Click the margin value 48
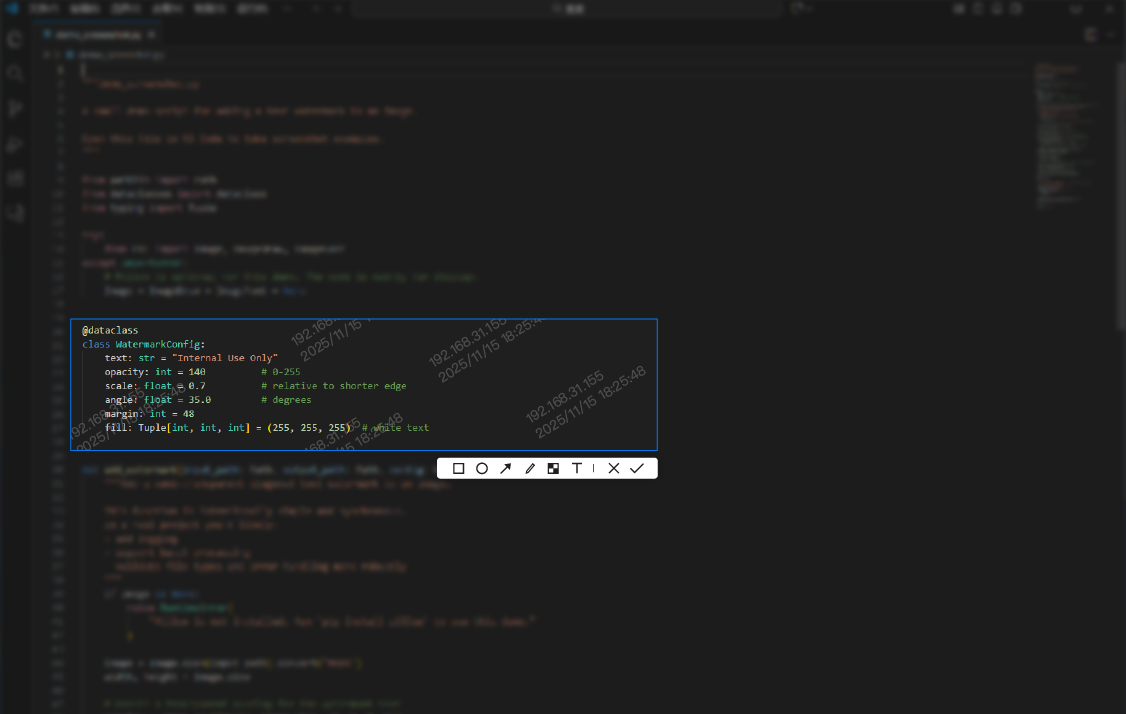 188,414
